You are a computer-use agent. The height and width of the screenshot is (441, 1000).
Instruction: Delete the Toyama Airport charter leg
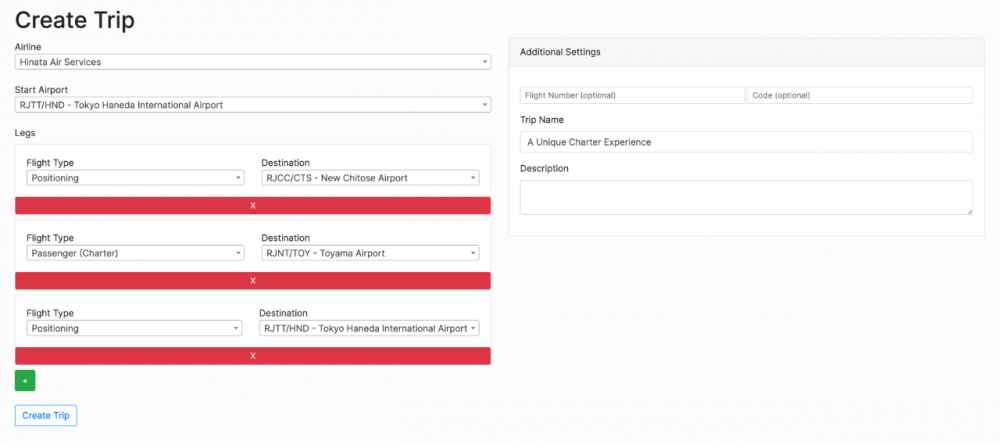(252, 281)
